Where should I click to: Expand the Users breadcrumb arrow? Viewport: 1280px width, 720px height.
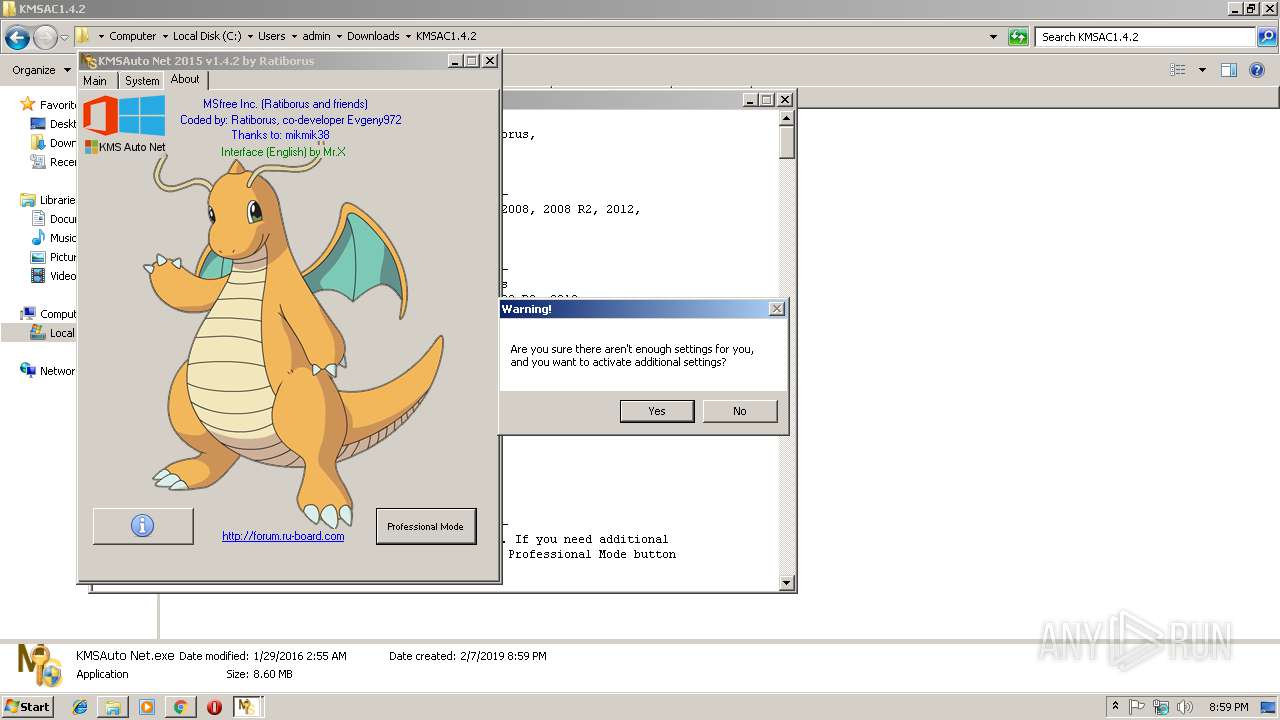[x=294, y=36]
